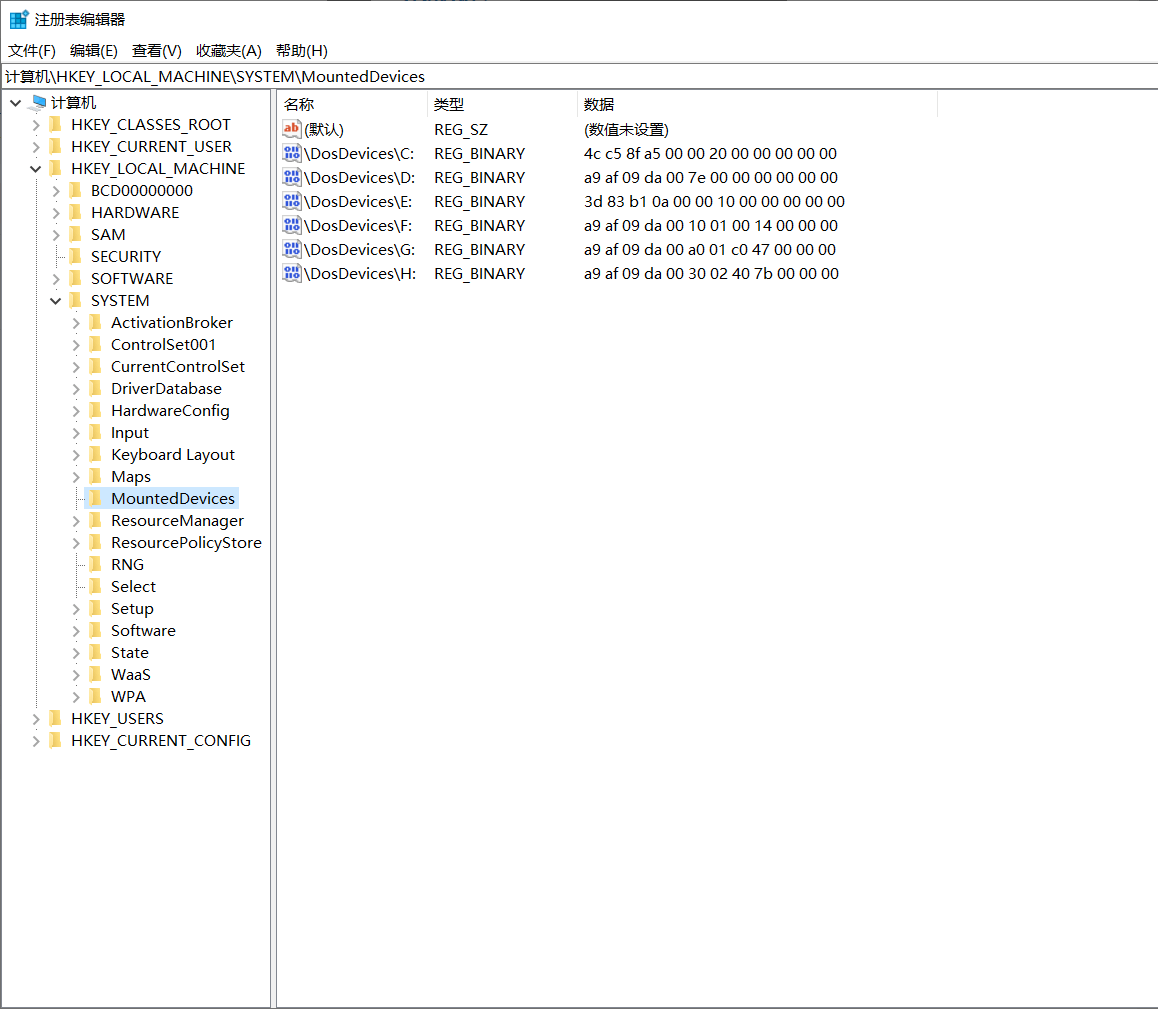Expand the Keyboard Layout key
This screenshot has width=1158, height=1009.
tap(75, 455)
